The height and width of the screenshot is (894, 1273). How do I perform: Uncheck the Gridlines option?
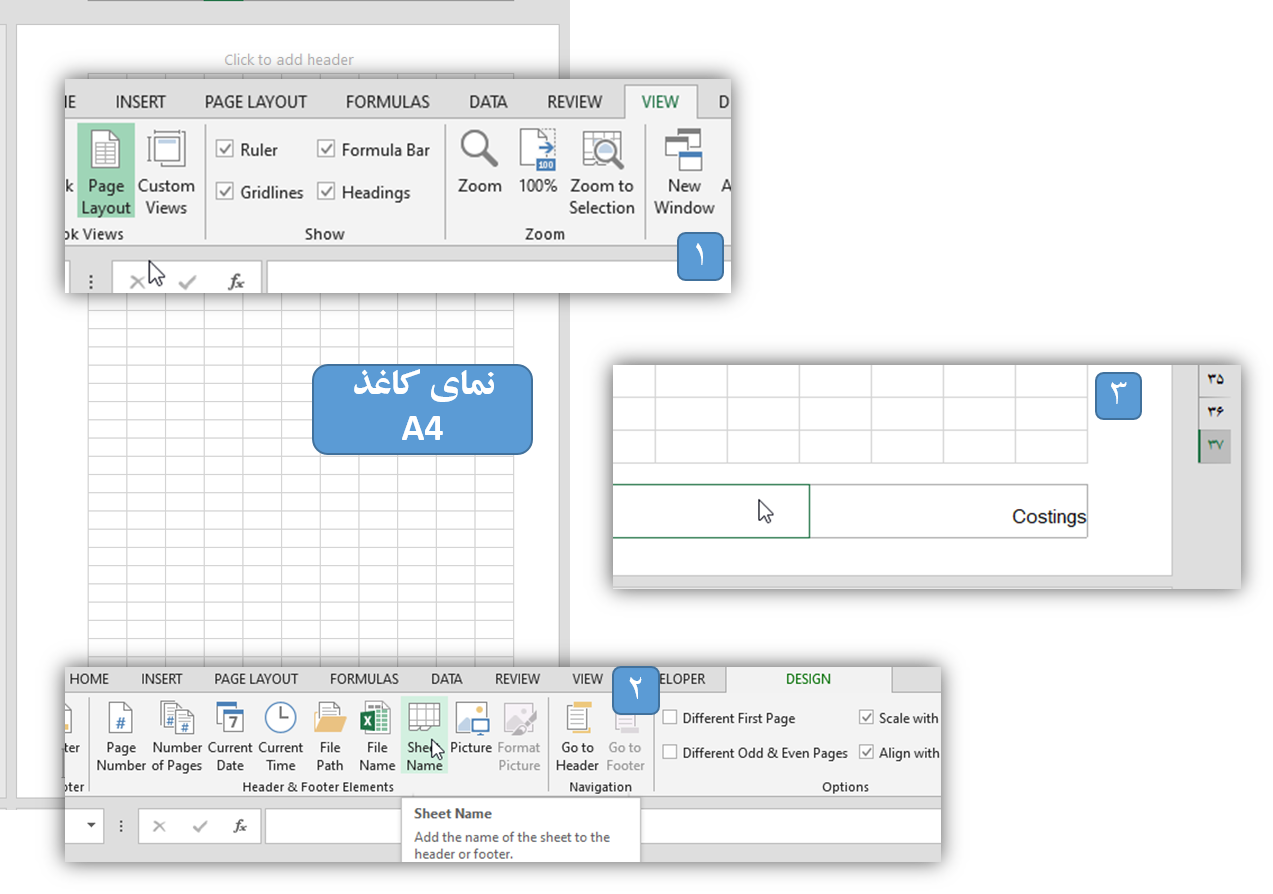pyautogui.click(x=225, y=192)
